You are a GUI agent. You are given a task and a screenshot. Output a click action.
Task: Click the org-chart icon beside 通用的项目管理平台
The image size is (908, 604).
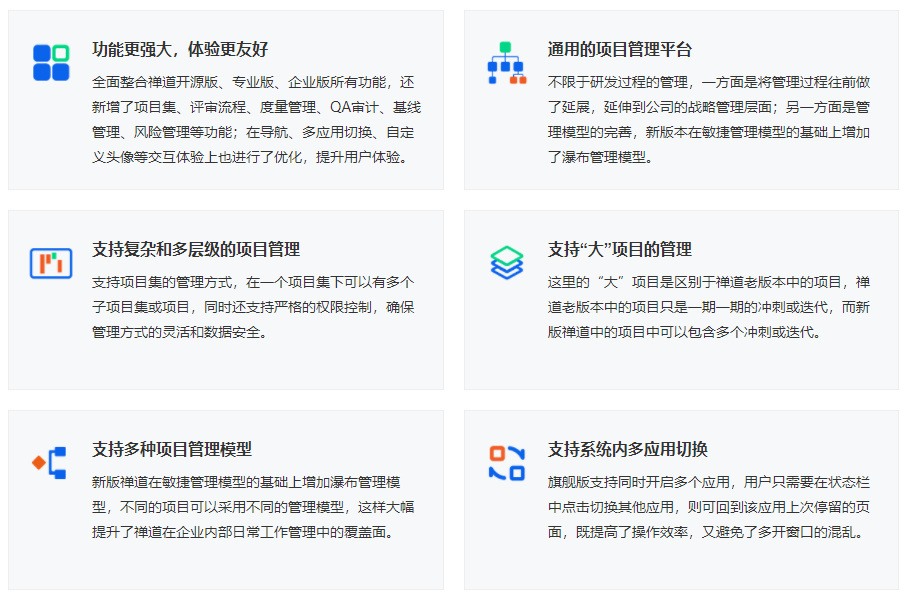tap(506, 62)
